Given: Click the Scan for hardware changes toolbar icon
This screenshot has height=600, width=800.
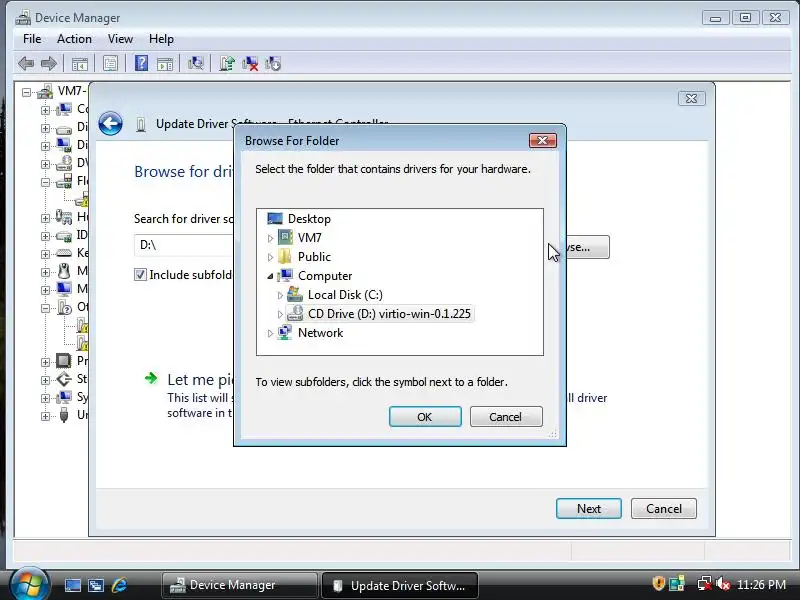Looking at the screenshot, I should [195, 63].
